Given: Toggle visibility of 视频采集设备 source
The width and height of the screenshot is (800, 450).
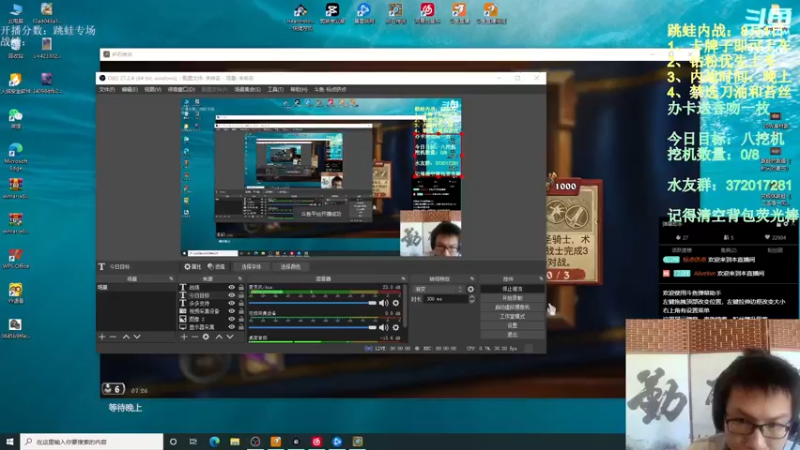Looking at the screenshot, I should tap(232, 311).
